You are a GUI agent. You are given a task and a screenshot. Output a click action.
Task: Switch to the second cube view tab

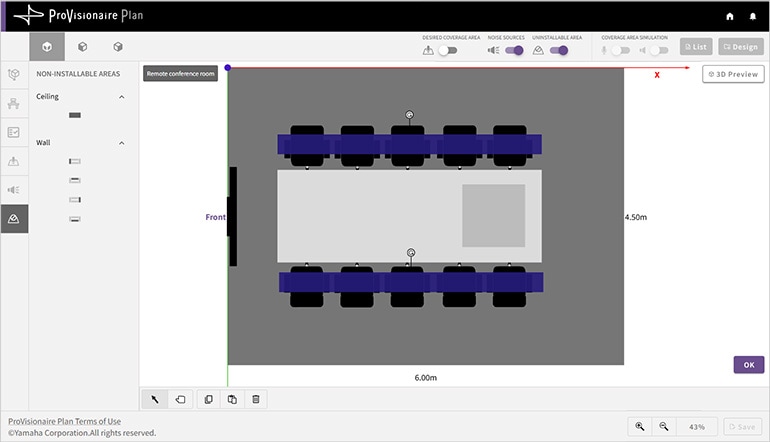tap(83, 46)
